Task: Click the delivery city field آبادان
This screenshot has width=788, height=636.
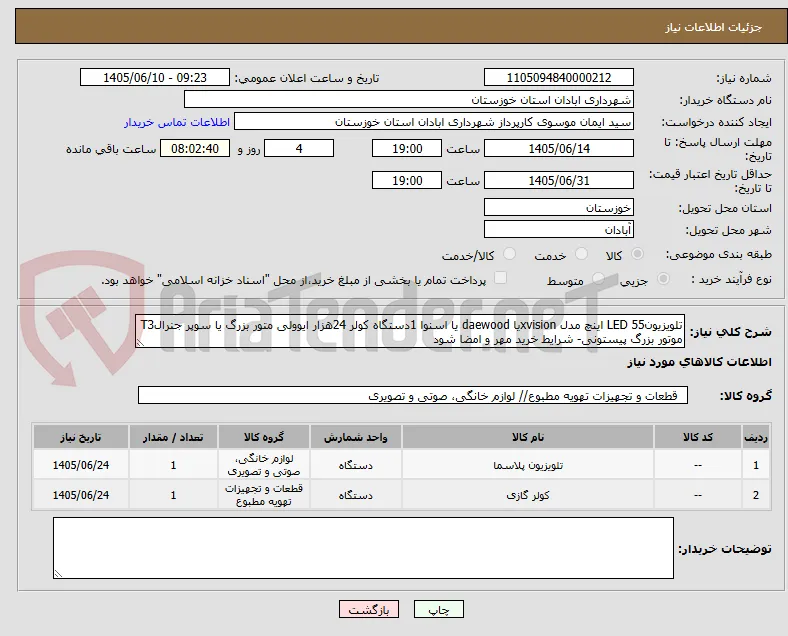Action: 558,230
